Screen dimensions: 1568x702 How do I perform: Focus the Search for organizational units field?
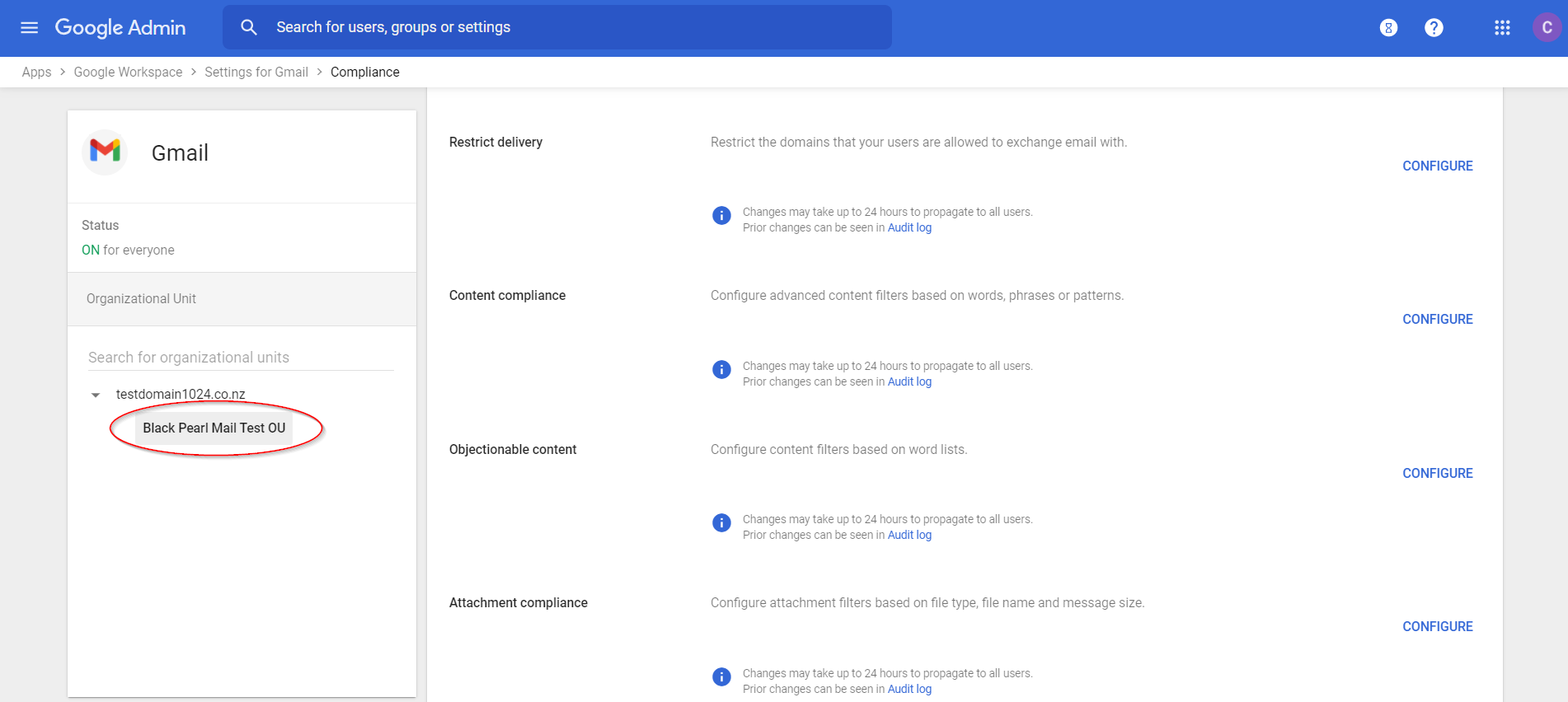coord(241,358)
